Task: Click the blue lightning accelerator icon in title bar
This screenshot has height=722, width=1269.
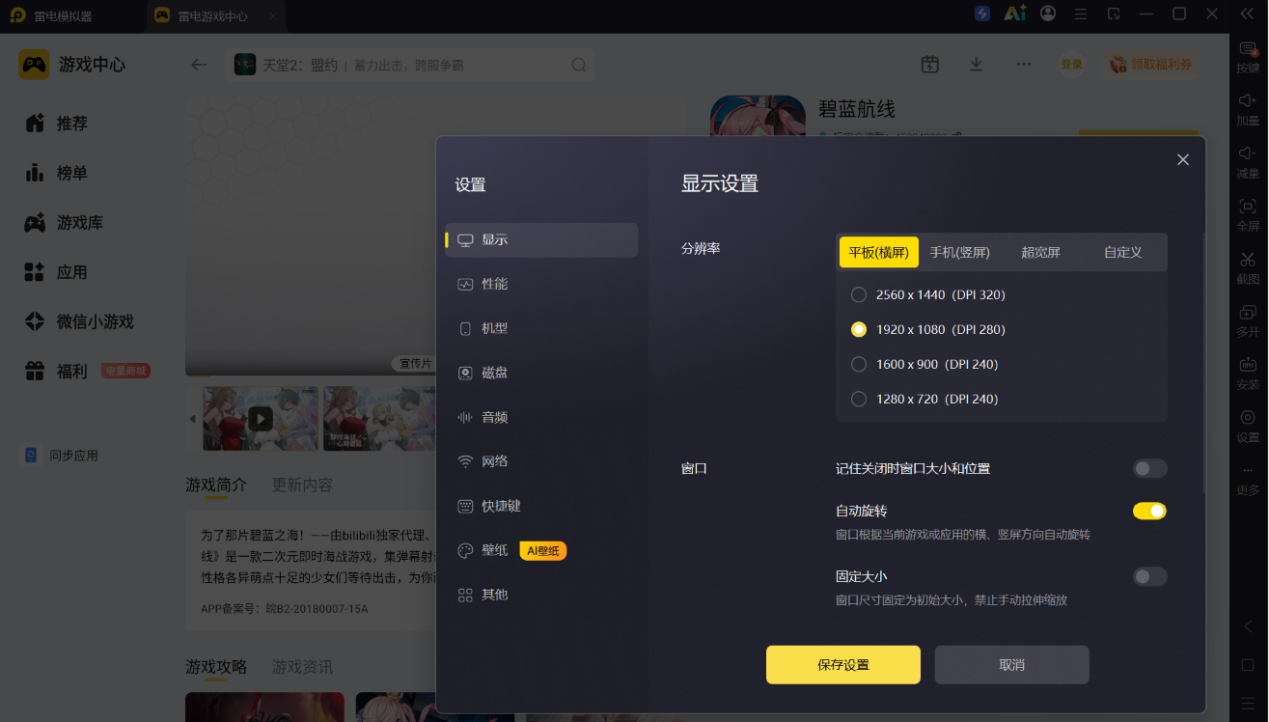Action: click(983, 14)
